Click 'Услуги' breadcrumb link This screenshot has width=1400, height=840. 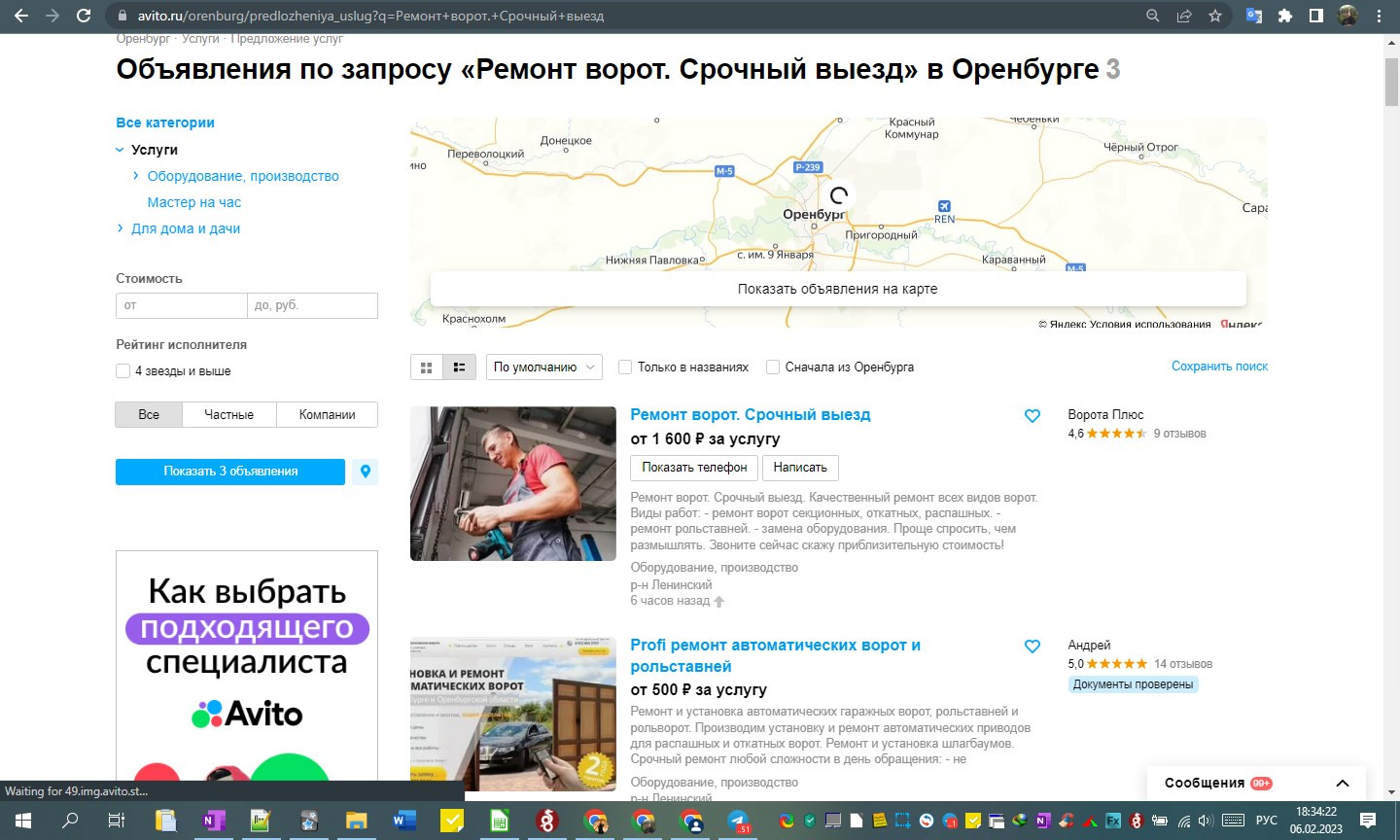coord(200,39)
